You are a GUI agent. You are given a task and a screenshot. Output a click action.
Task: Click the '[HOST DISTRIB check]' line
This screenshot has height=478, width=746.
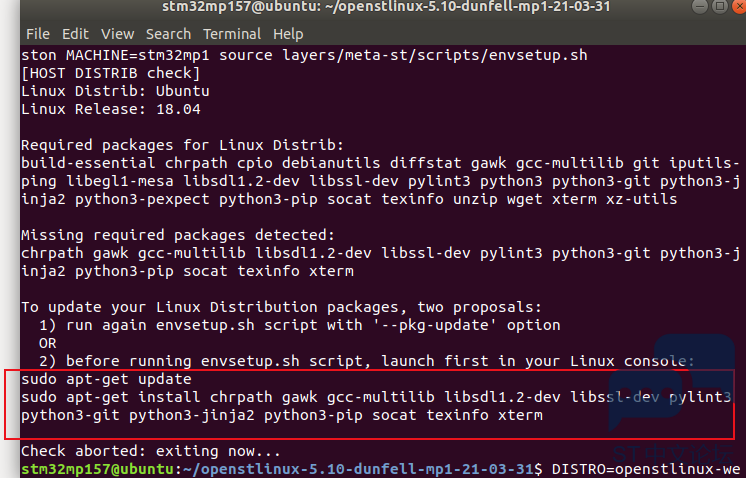(x=111, y=73)
